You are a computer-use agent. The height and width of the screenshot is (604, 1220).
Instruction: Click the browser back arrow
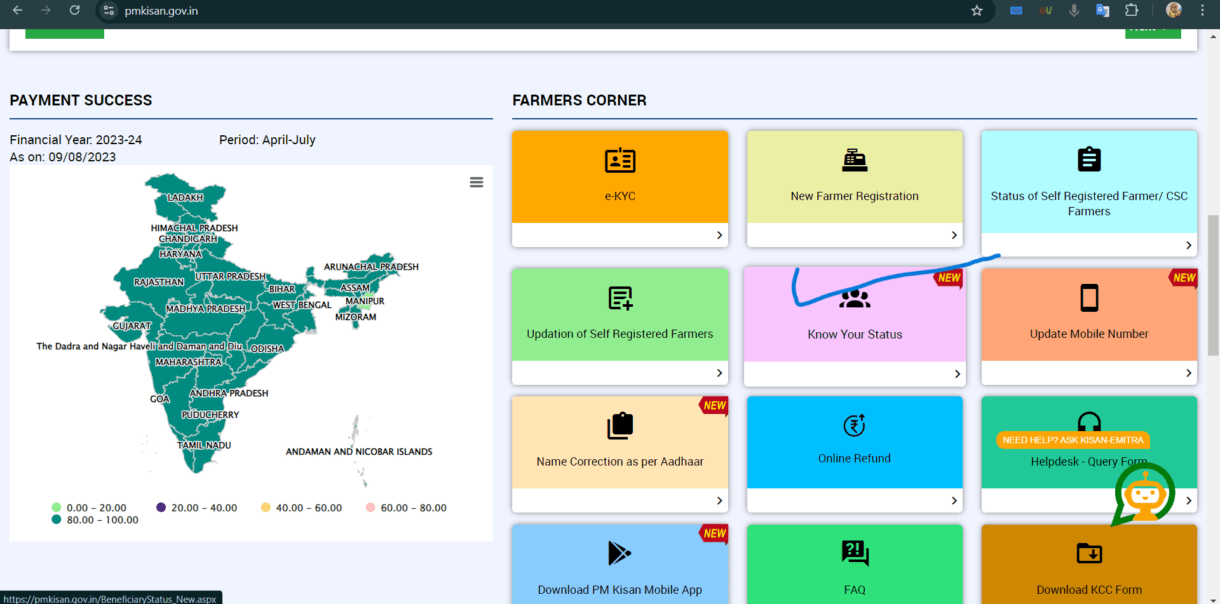click(17, 10)
